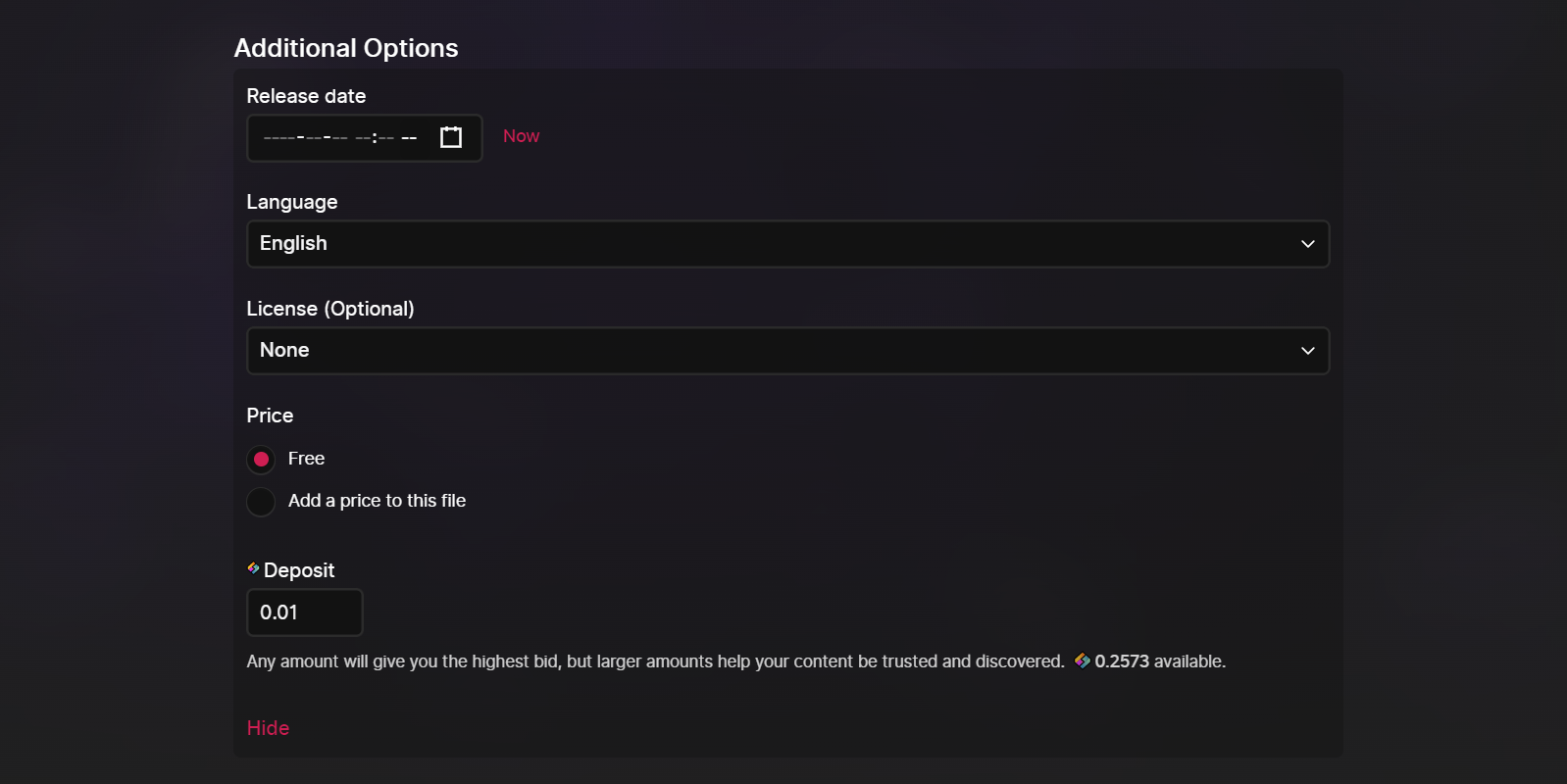Expand Language dropdown via its chevron arrow
The width and height of the screenshot is (1567, 784).
click(1308, 244)
